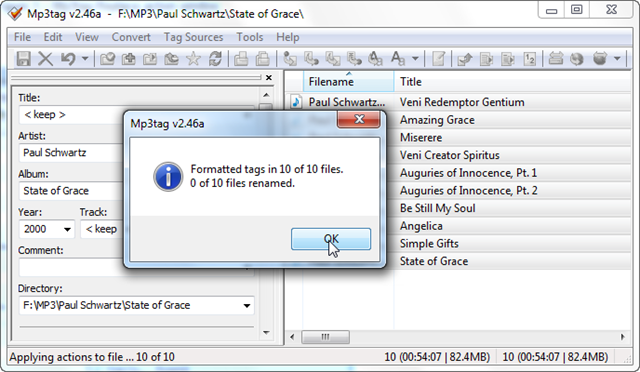Select the 'Simple Gifts' row
This screenshot has width=640, height=372.
click(x=429, y=243)
